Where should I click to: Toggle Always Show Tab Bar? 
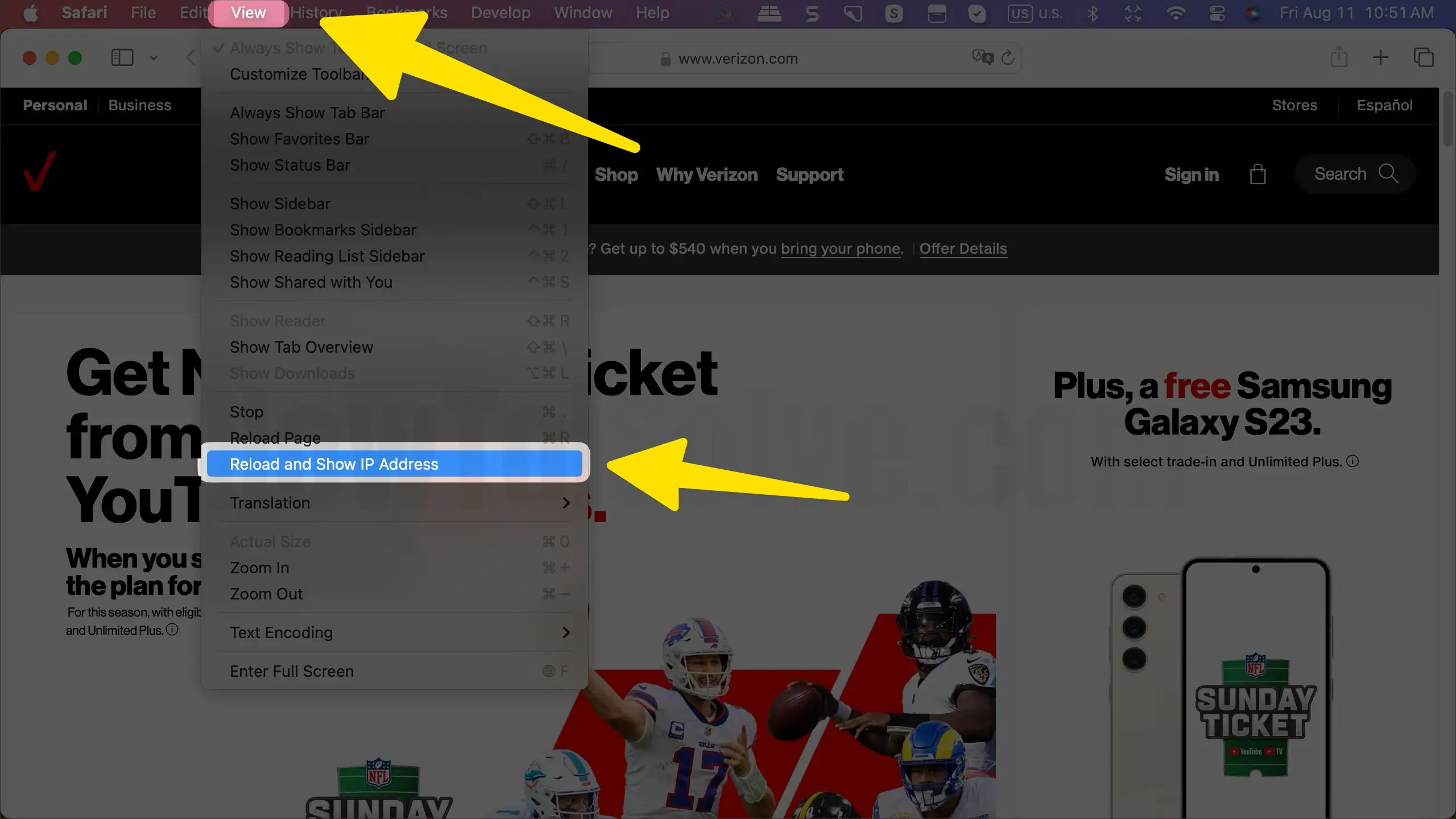point(394,113)
